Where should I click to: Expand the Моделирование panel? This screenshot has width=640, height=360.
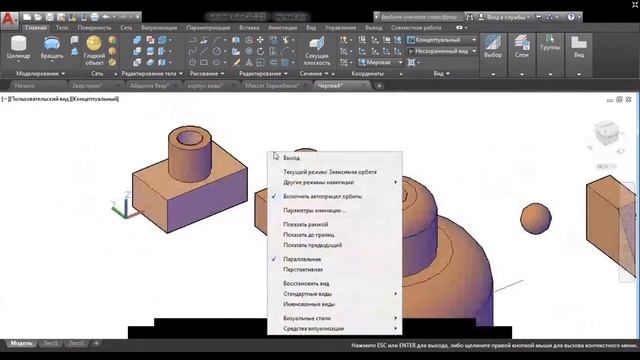pyautogui.click(x=40, y=74)
